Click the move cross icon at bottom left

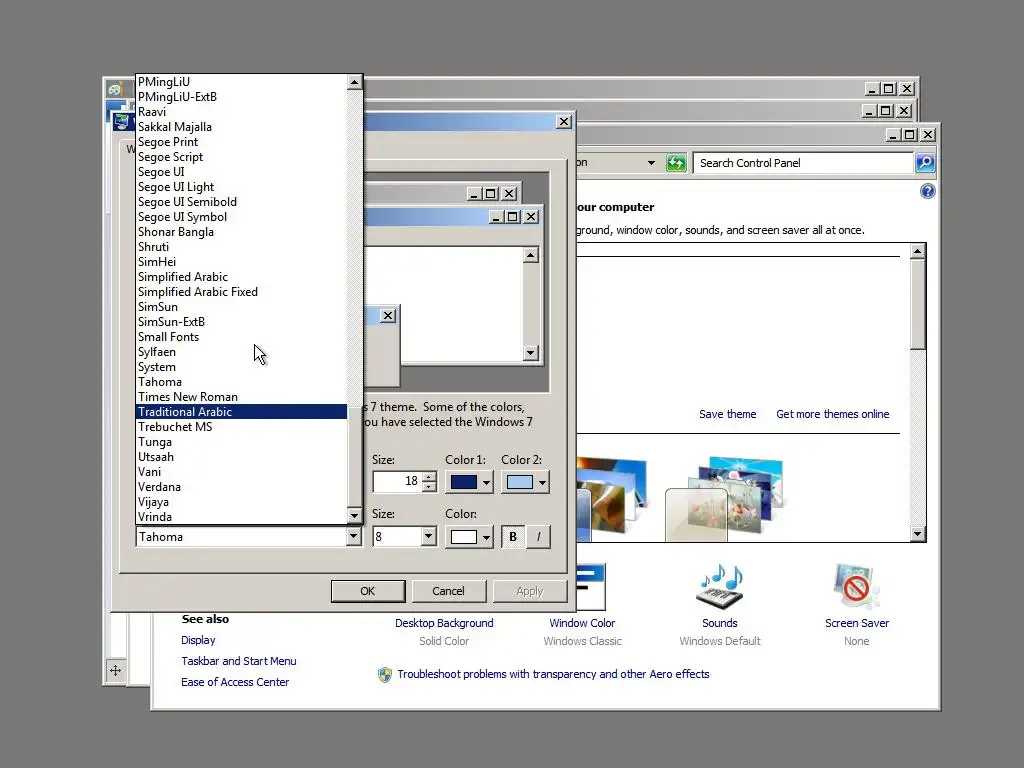point(116,671)
